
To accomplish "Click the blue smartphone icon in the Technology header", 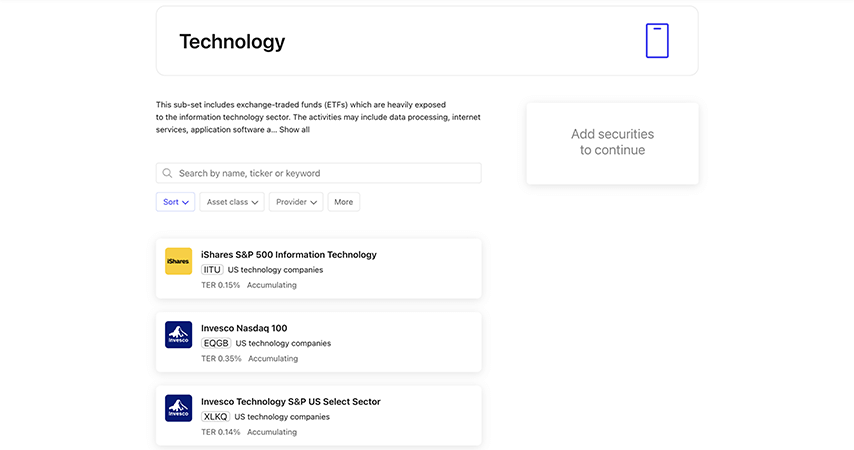I will click(x=657, y=41).
